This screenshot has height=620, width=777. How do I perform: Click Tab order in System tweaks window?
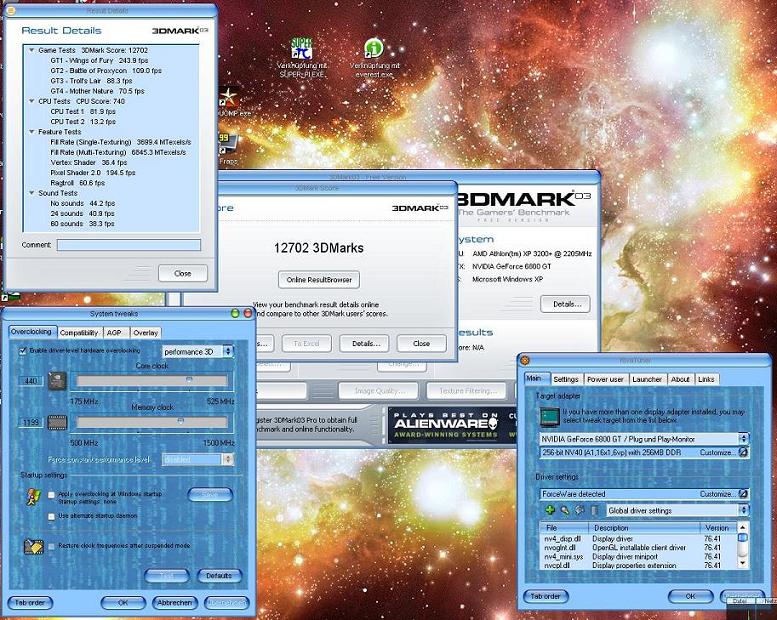point(30,603)
